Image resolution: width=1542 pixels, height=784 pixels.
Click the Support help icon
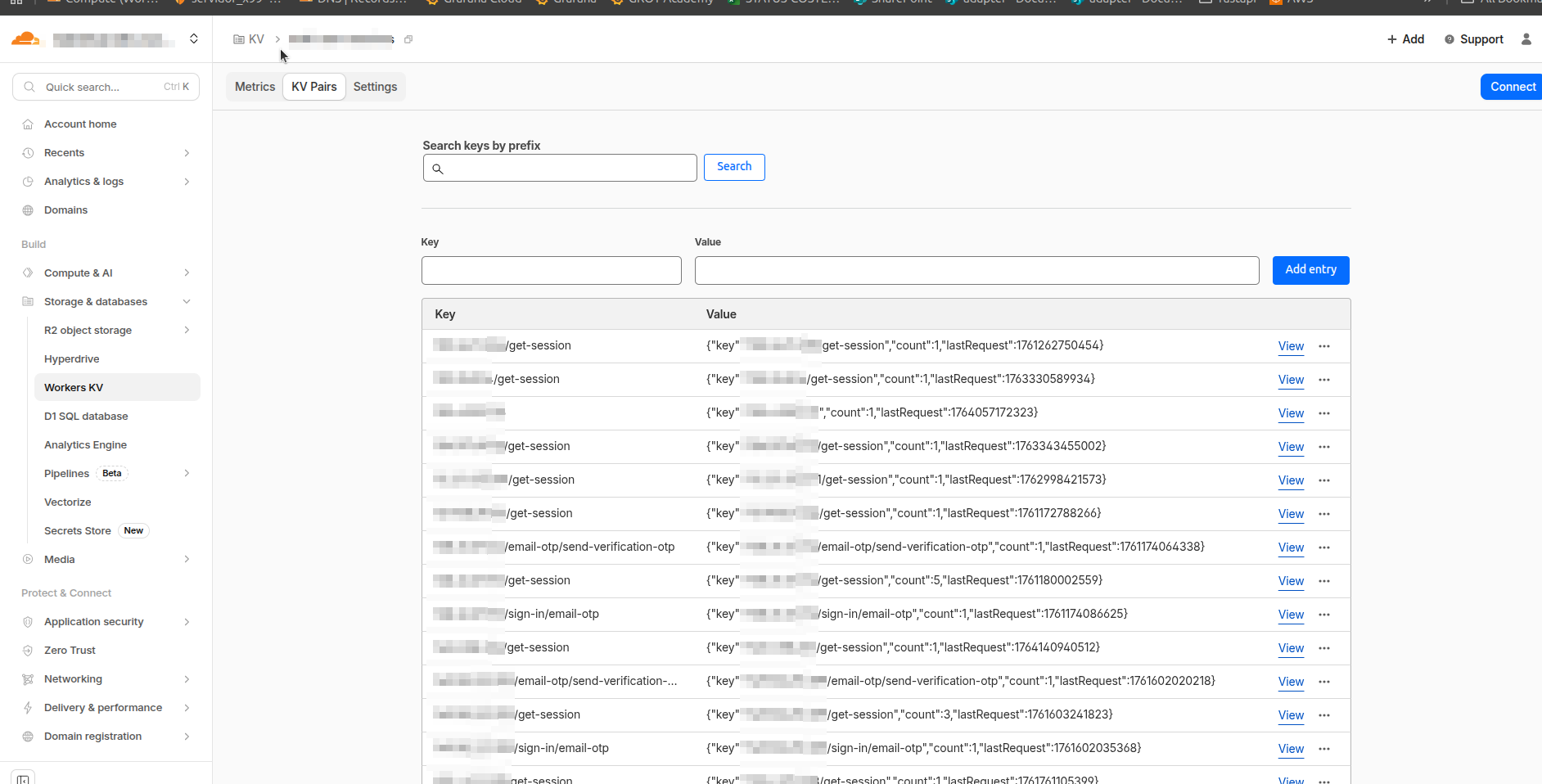[x=1450, y=39]
